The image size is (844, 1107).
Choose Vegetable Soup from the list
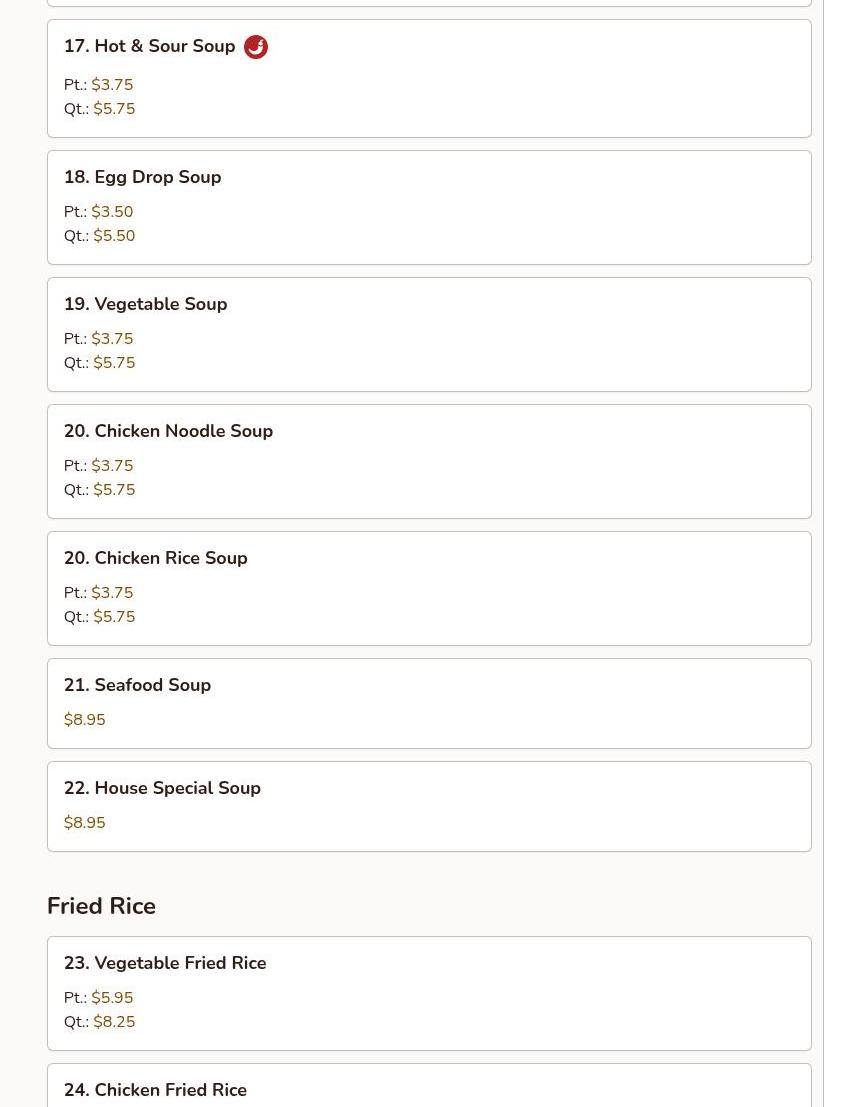click(x=429, y=335)
